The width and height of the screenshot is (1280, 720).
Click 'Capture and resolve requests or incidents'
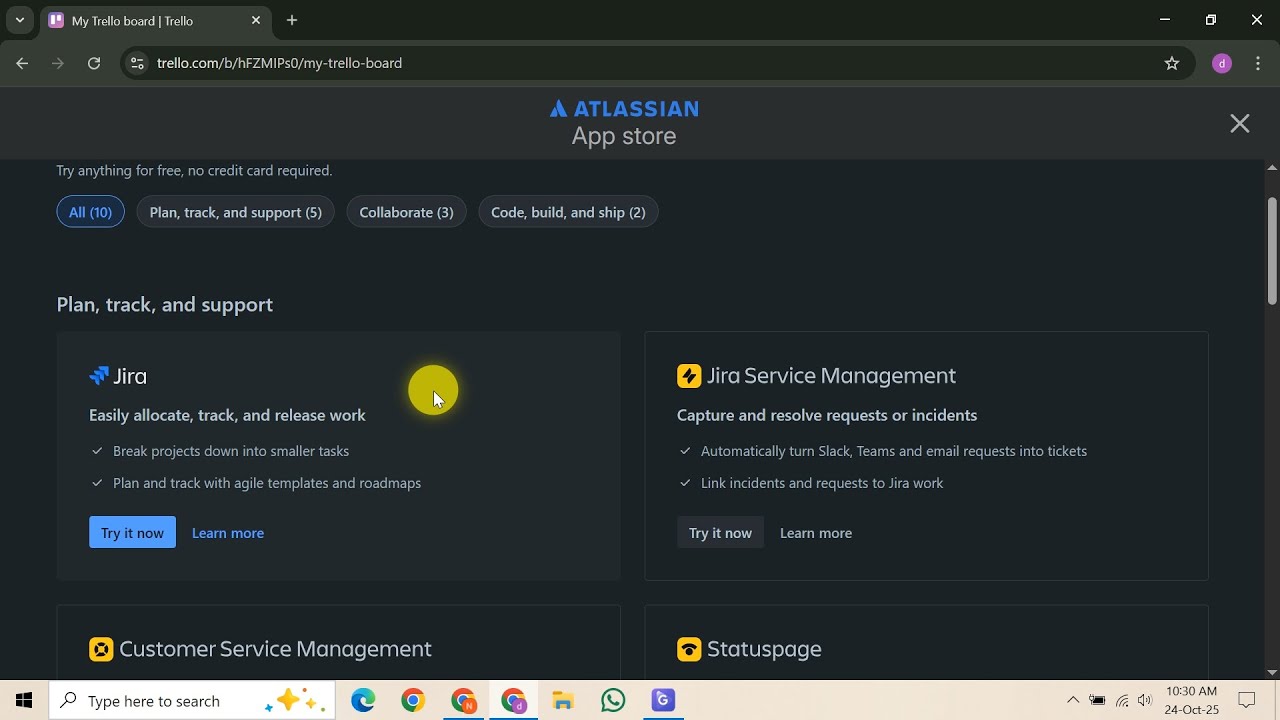(x=827, y=415)
